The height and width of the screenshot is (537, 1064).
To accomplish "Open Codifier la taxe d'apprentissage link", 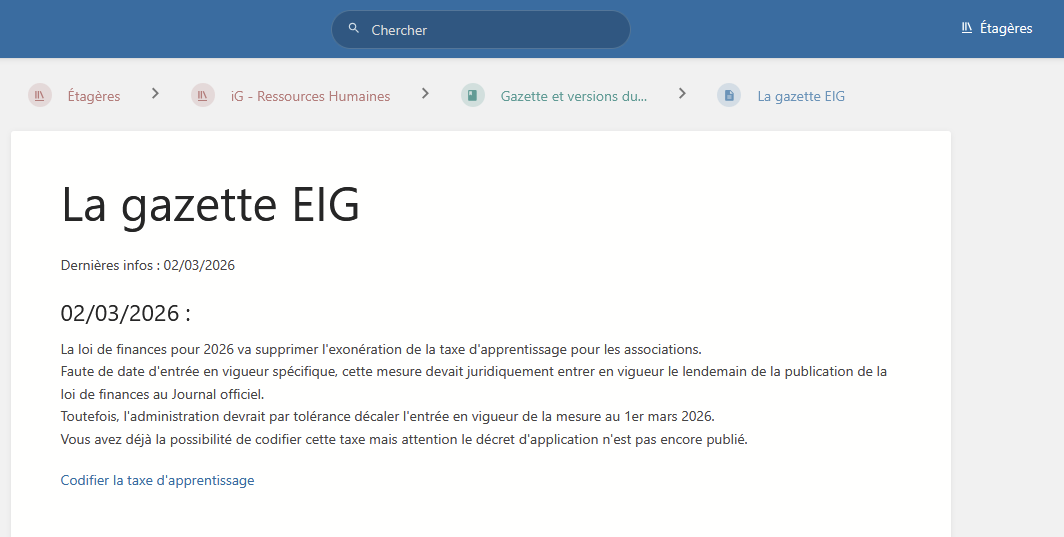I will 157,480.
